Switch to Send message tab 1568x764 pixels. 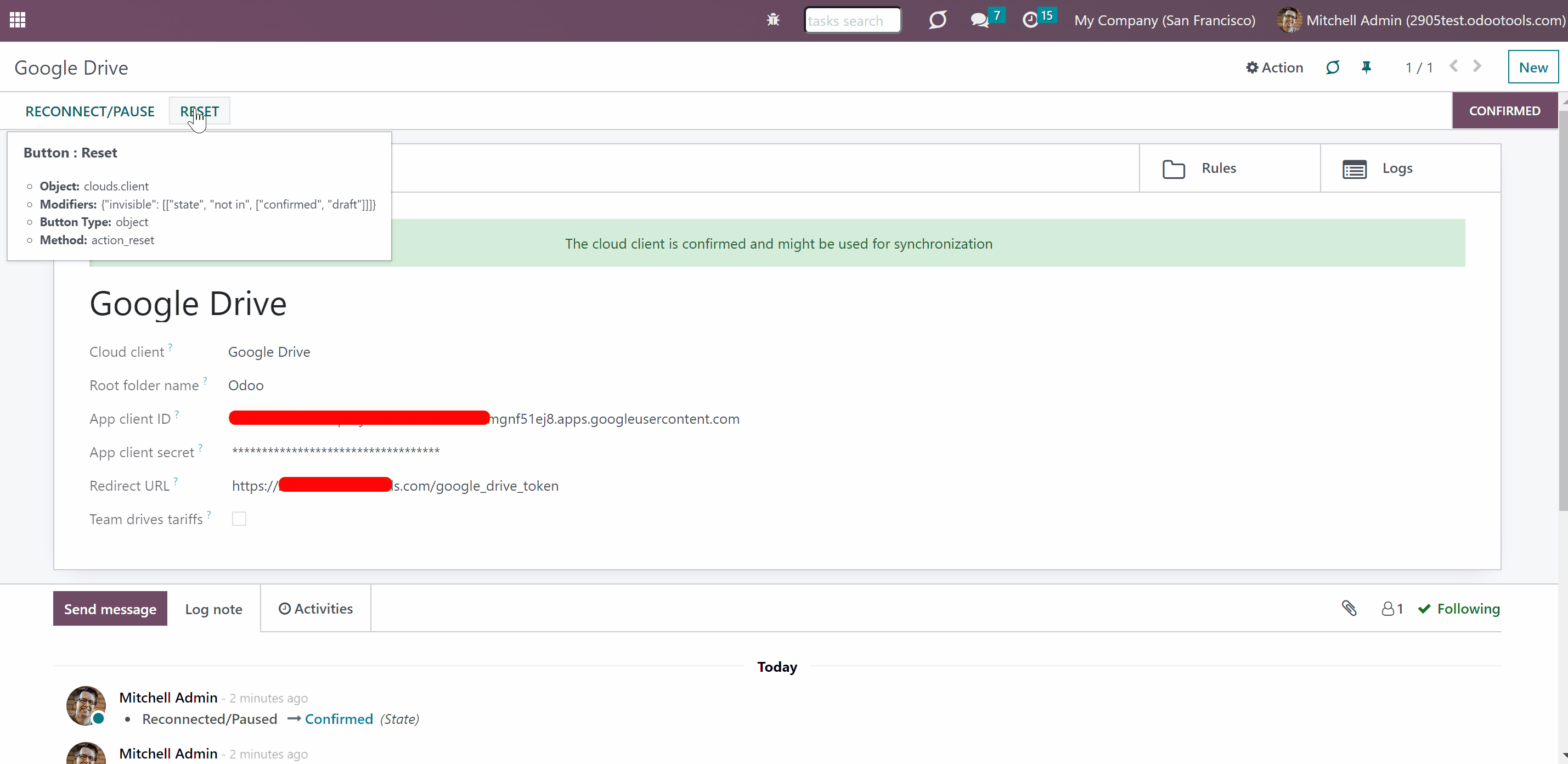click(x=110, y=609)
